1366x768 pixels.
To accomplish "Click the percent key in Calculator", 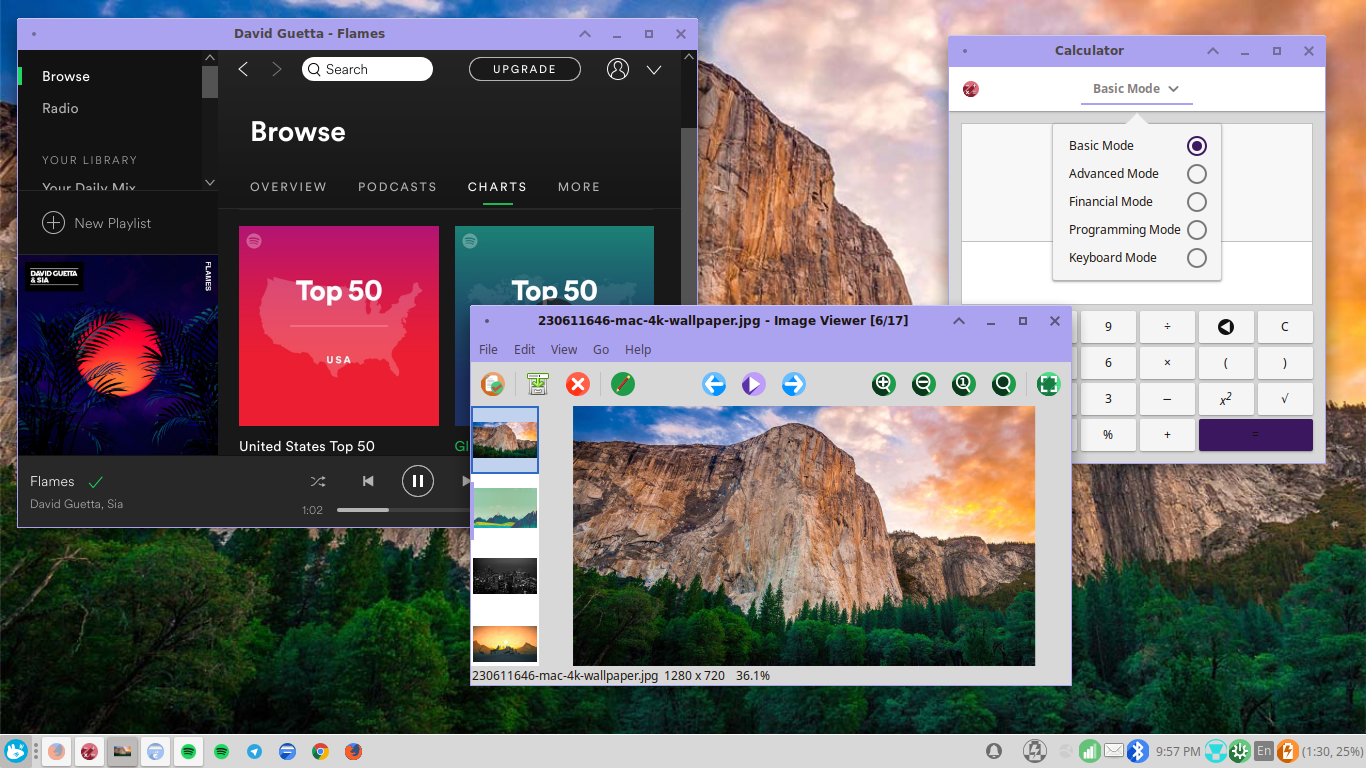I will [x=1108, y=435].
